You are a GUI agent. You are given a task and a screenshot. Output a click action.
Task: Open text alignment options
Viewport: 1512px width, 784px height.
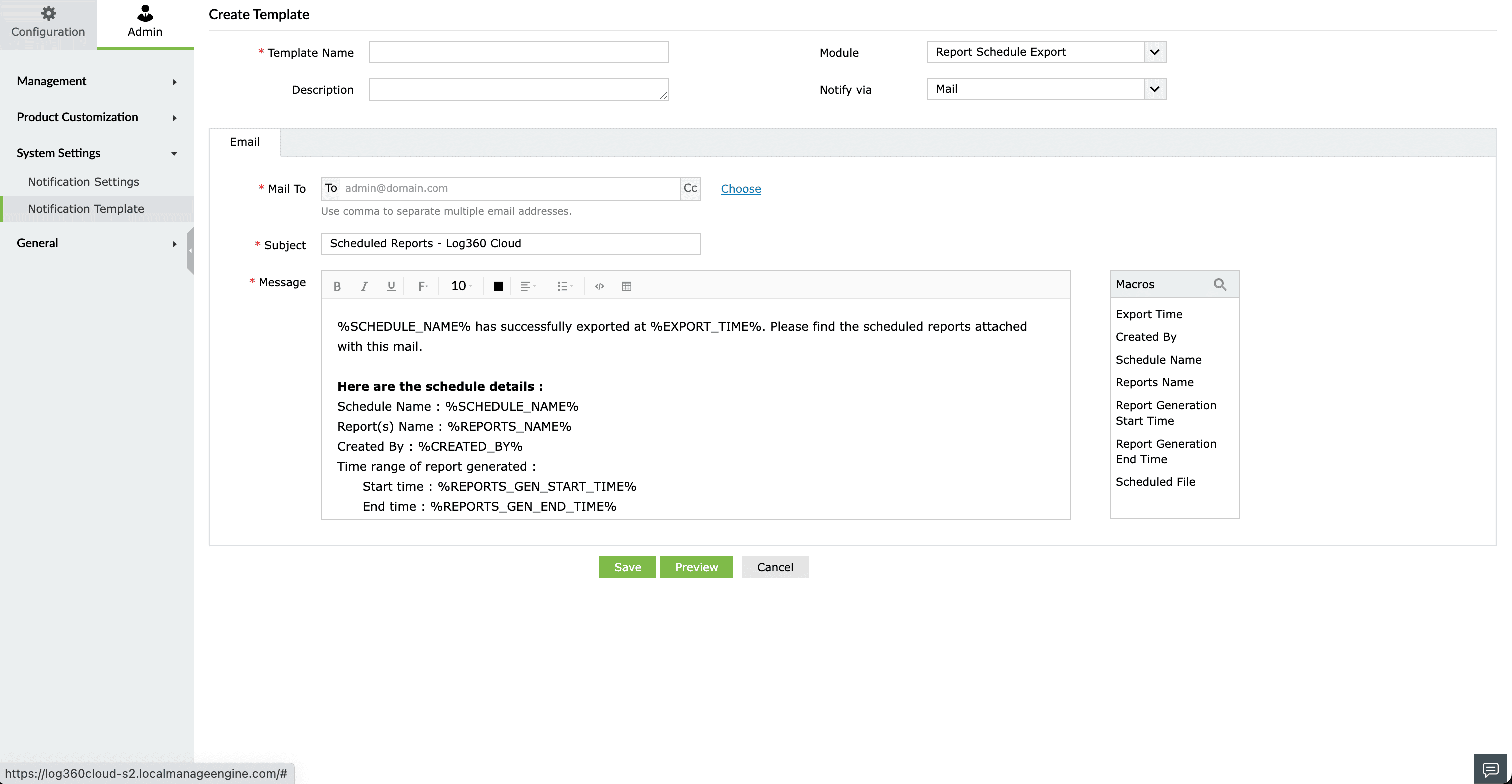click(x=528, y=286)
